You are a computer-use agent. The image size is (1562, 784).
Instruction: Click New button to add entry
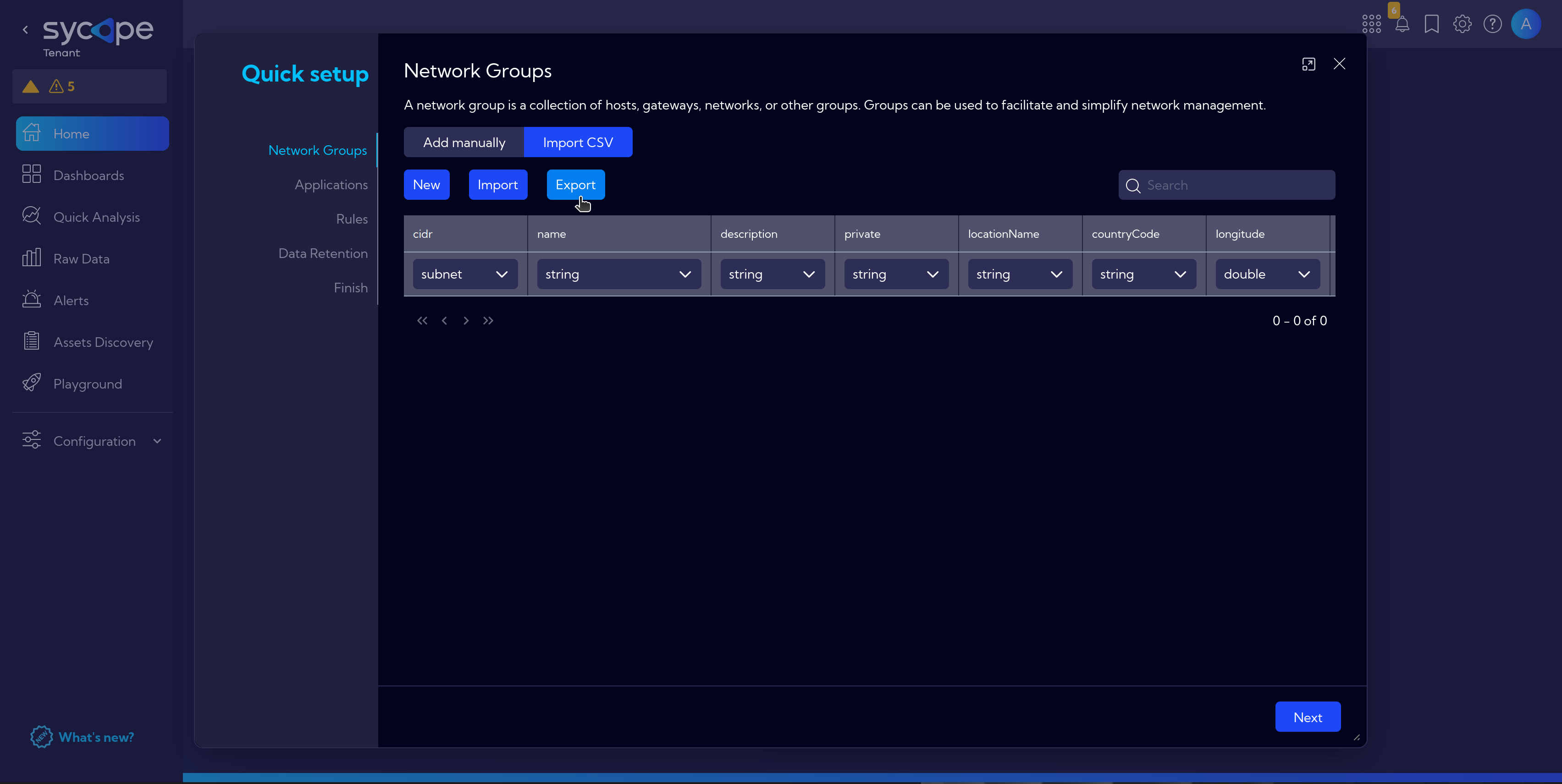coord(427,184)
